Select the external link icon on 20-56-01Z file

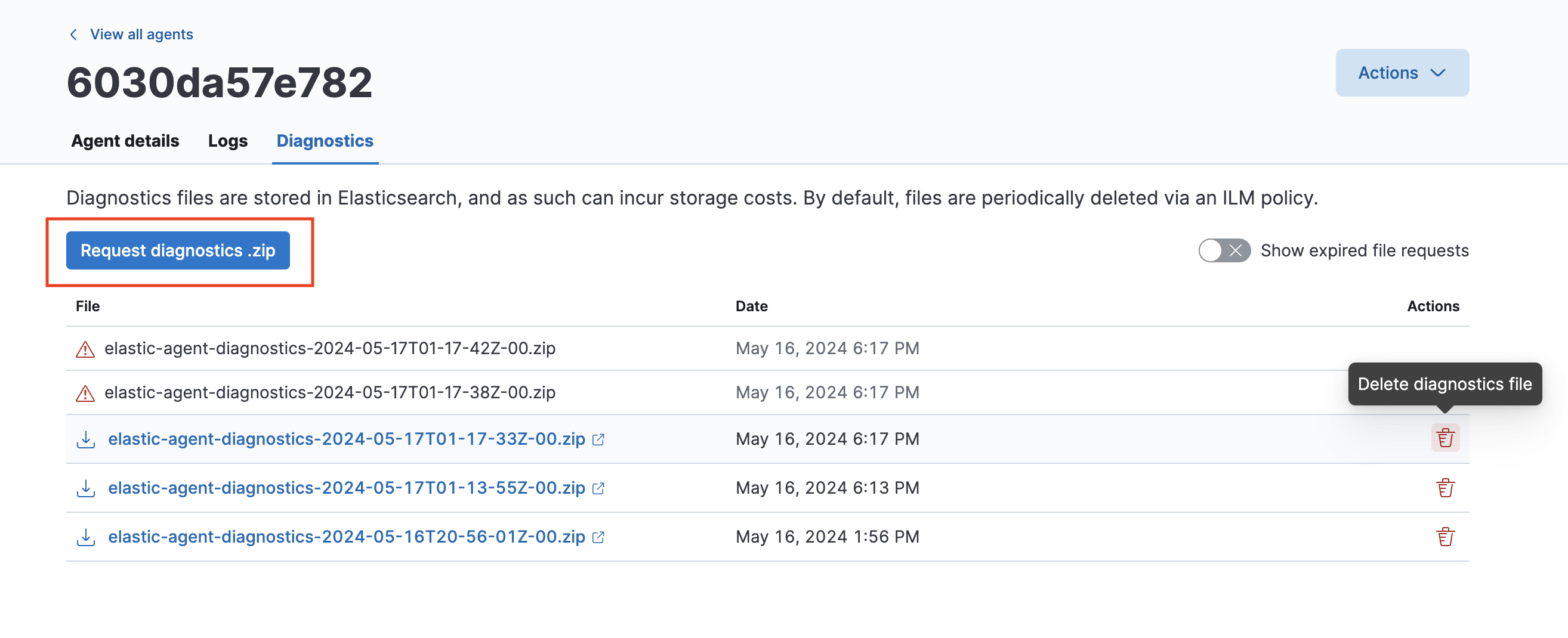point(599,537)
